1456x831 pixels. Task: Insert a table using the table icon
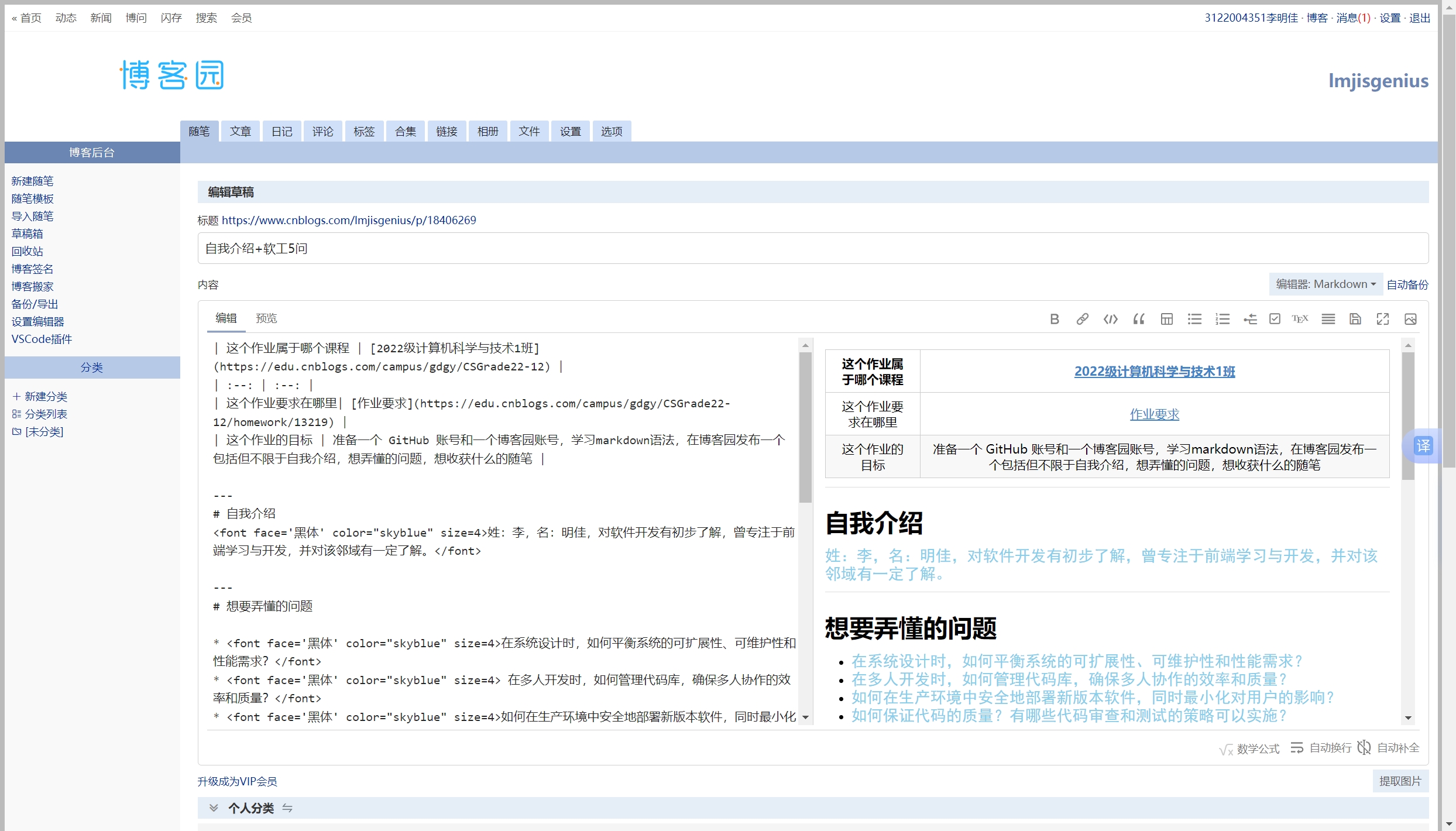[1166, 319]
